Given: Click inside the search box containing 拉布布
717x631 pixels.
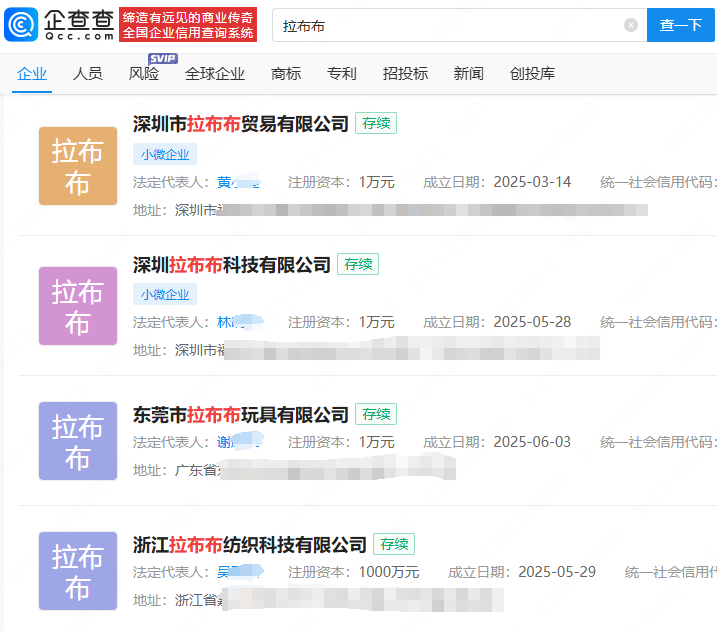Looking at the screenshot, I should 450,25.
